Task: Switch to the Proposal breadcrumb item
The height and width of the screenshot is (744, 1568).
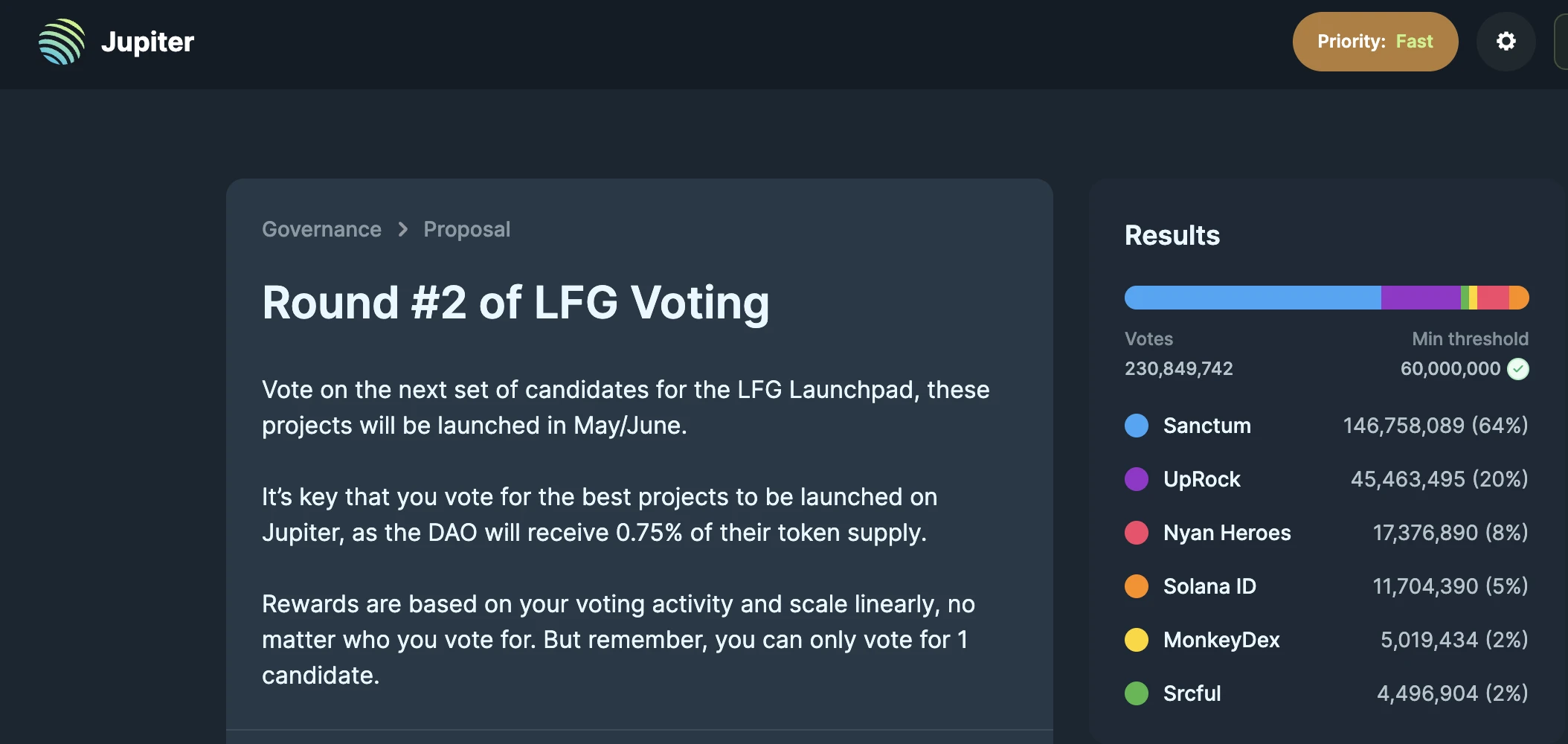Action: [466, 229]
